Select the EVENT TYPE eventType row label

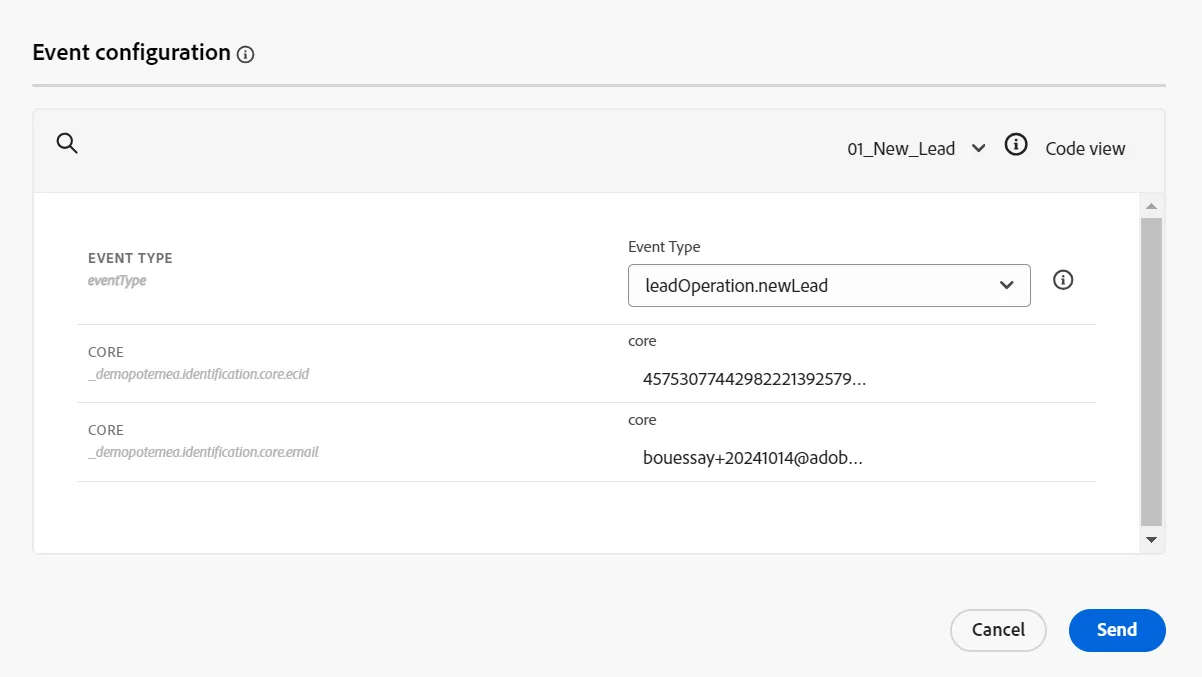130,269
